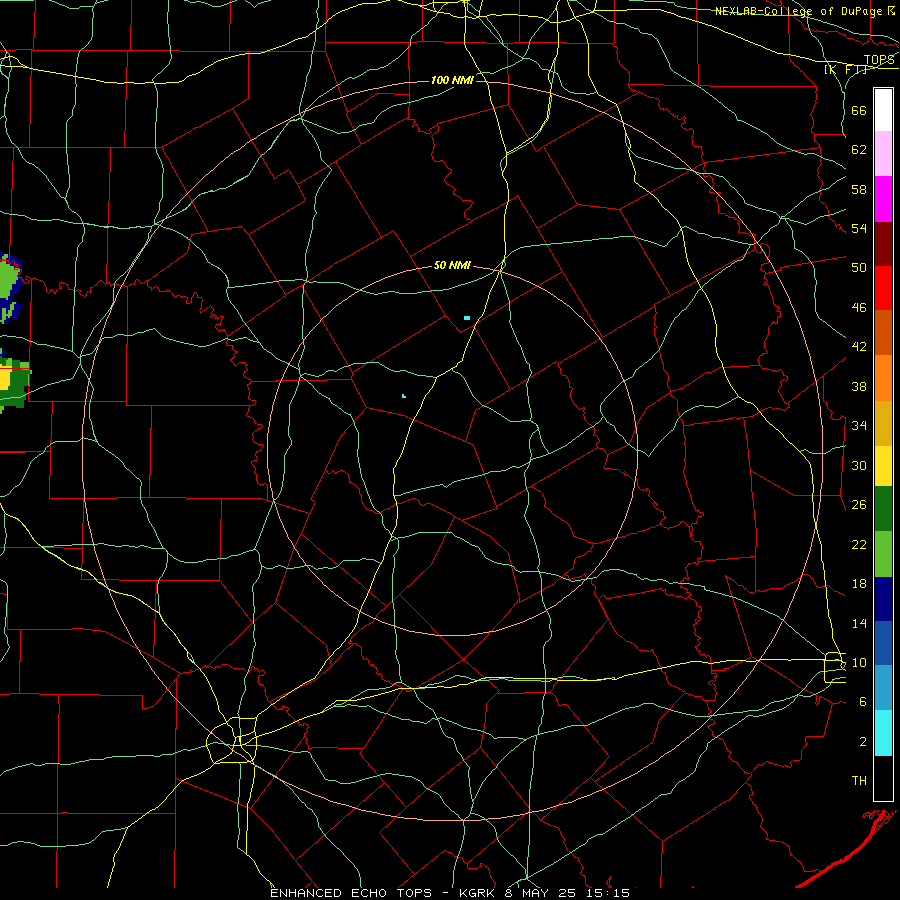Click the yellow legend swatch
900x900 pixels.
tap(883, 466)
